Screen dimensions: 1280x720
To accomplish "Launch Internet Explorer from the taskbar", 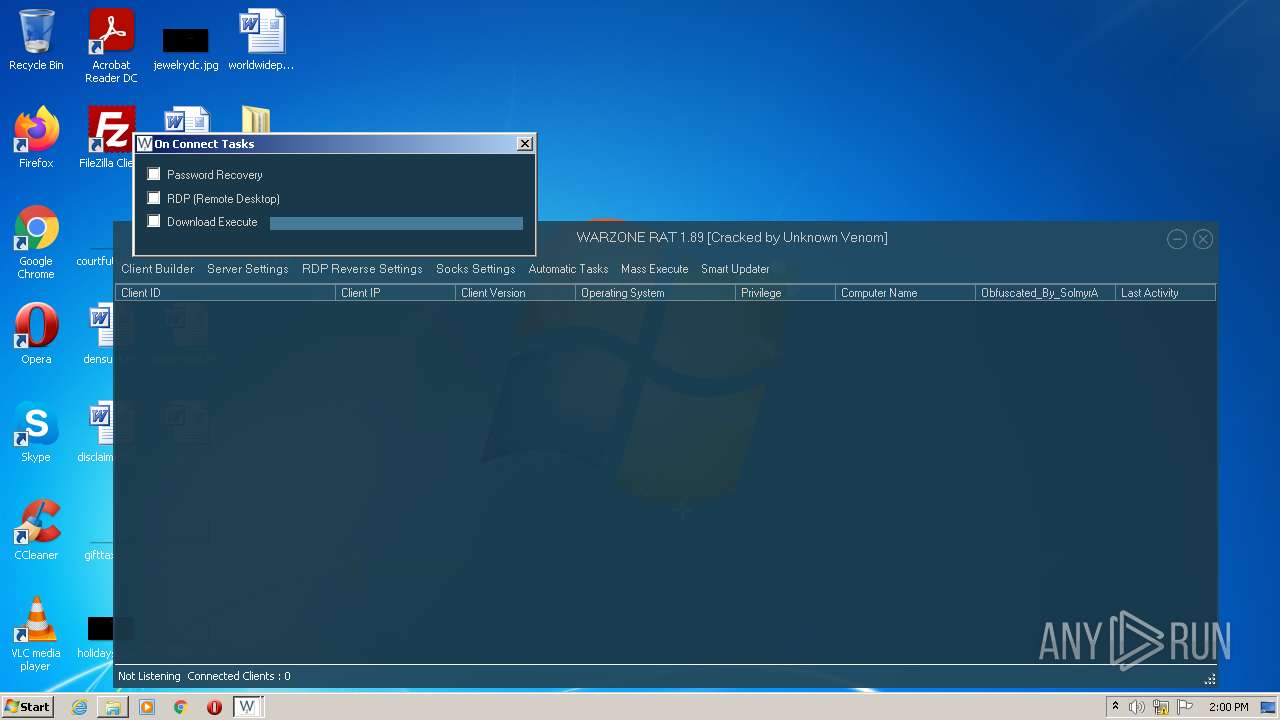I will pyautogui.click(x=79, y=707).
